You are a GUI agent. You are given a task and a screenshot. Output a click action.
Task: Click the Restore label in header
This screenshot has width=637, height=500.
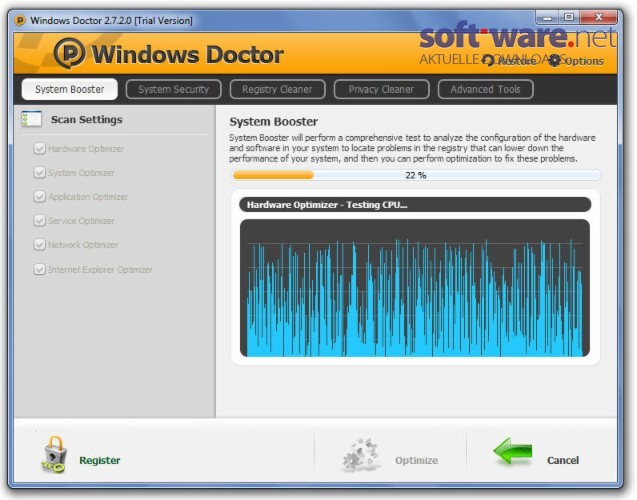pos(517,61)
